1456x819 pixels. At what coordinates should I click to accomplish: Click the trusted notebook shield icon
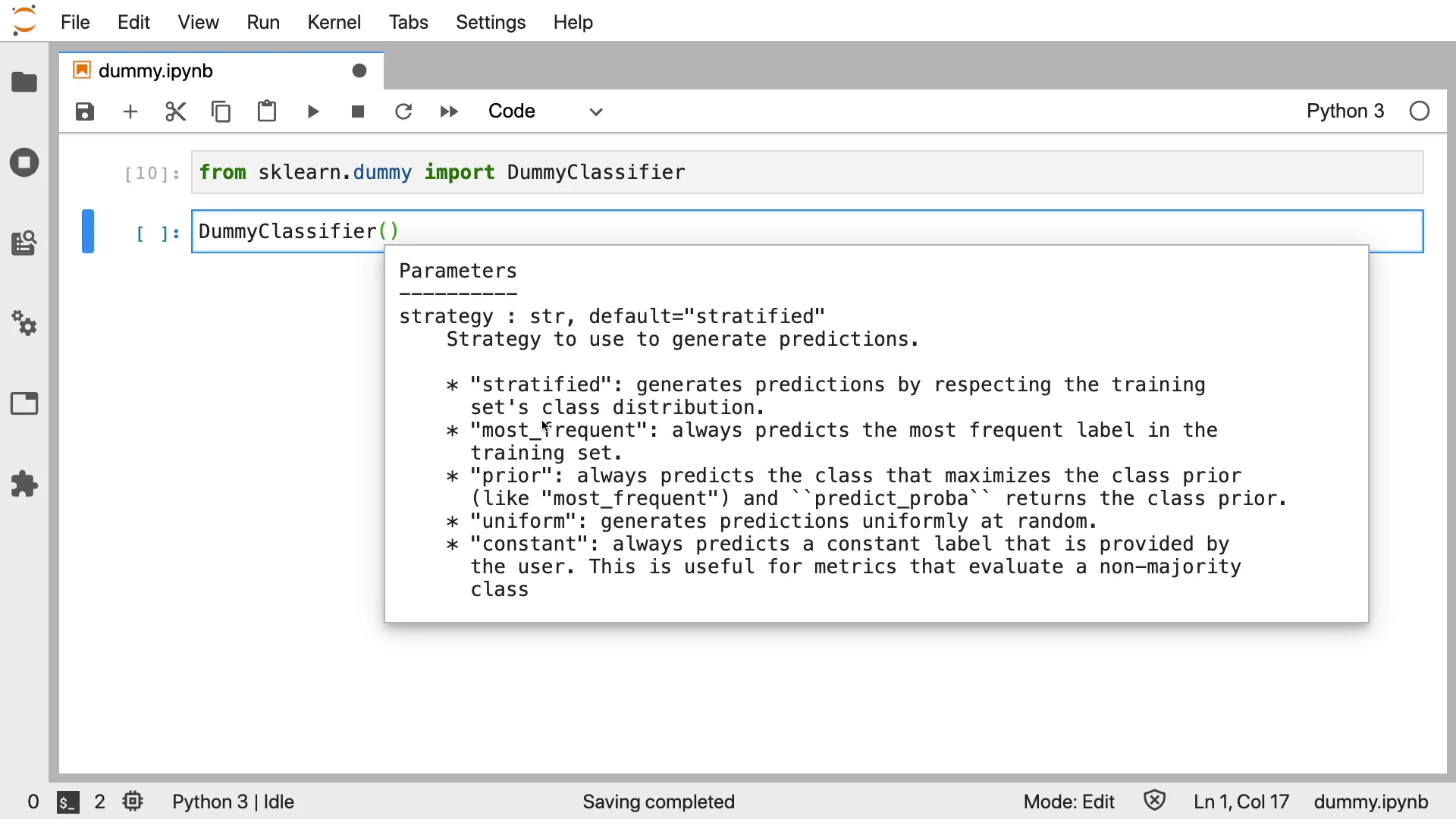click(x=1154, y=801)
